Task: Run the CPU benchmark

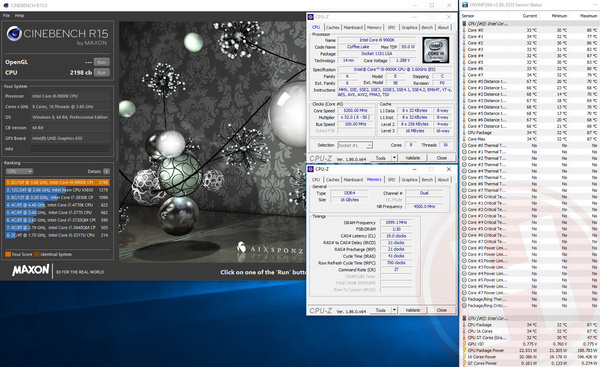Action: coord(102,72)
